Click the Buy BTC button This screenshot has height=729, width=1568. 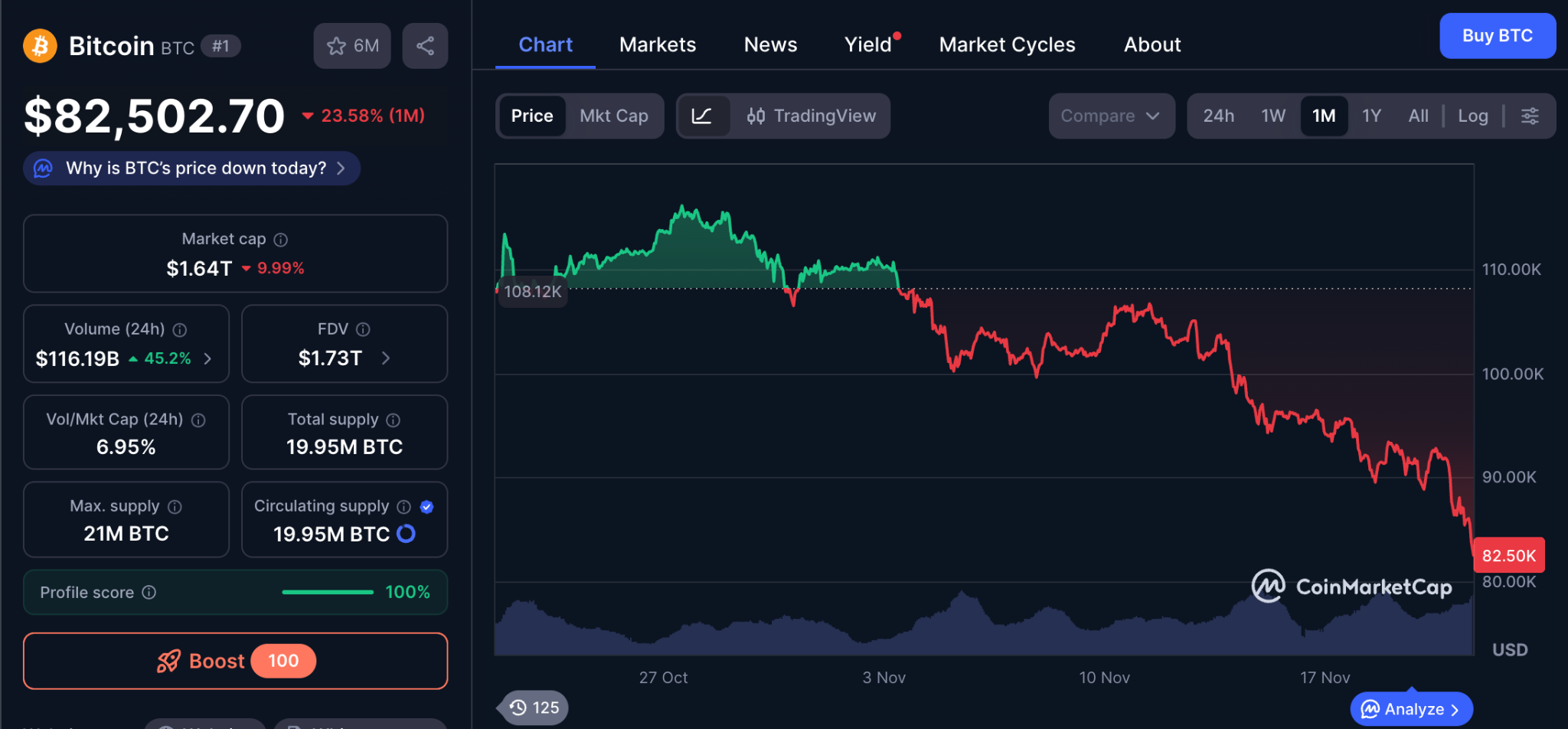(1497, 36)
